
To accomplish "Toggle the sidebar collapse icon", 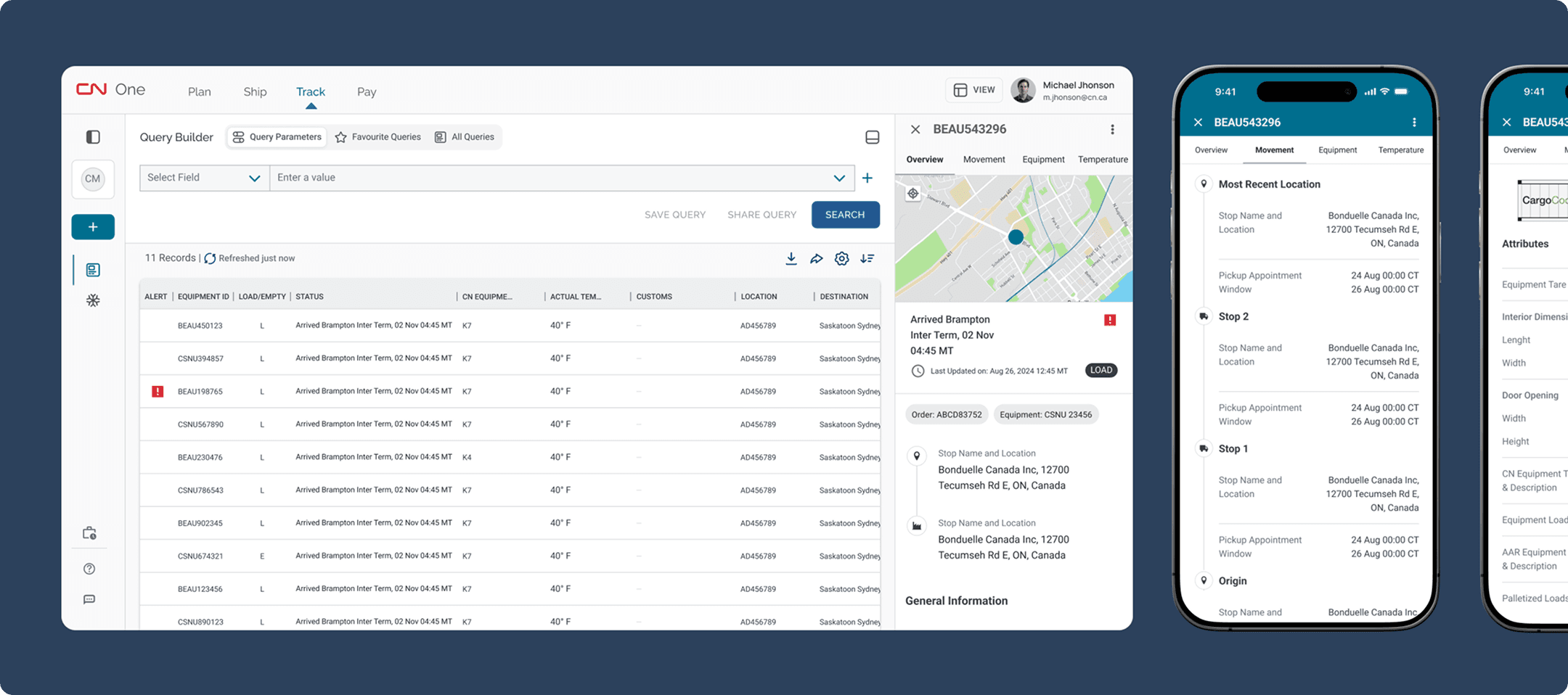I will pyautogui.click(x=93, y=137).
